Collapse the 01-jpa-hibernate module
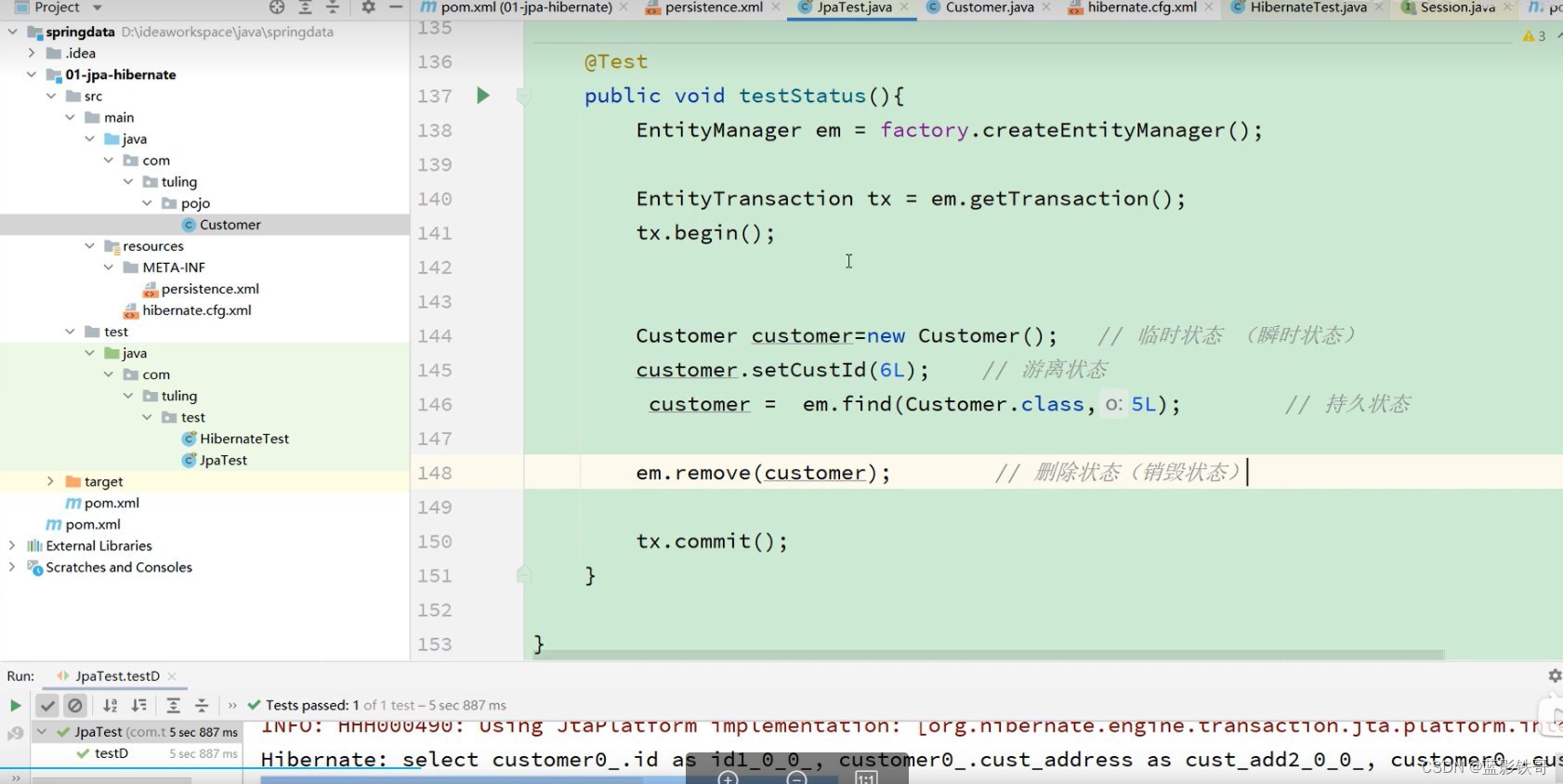1563x784 pixels. tap(32, 74)
